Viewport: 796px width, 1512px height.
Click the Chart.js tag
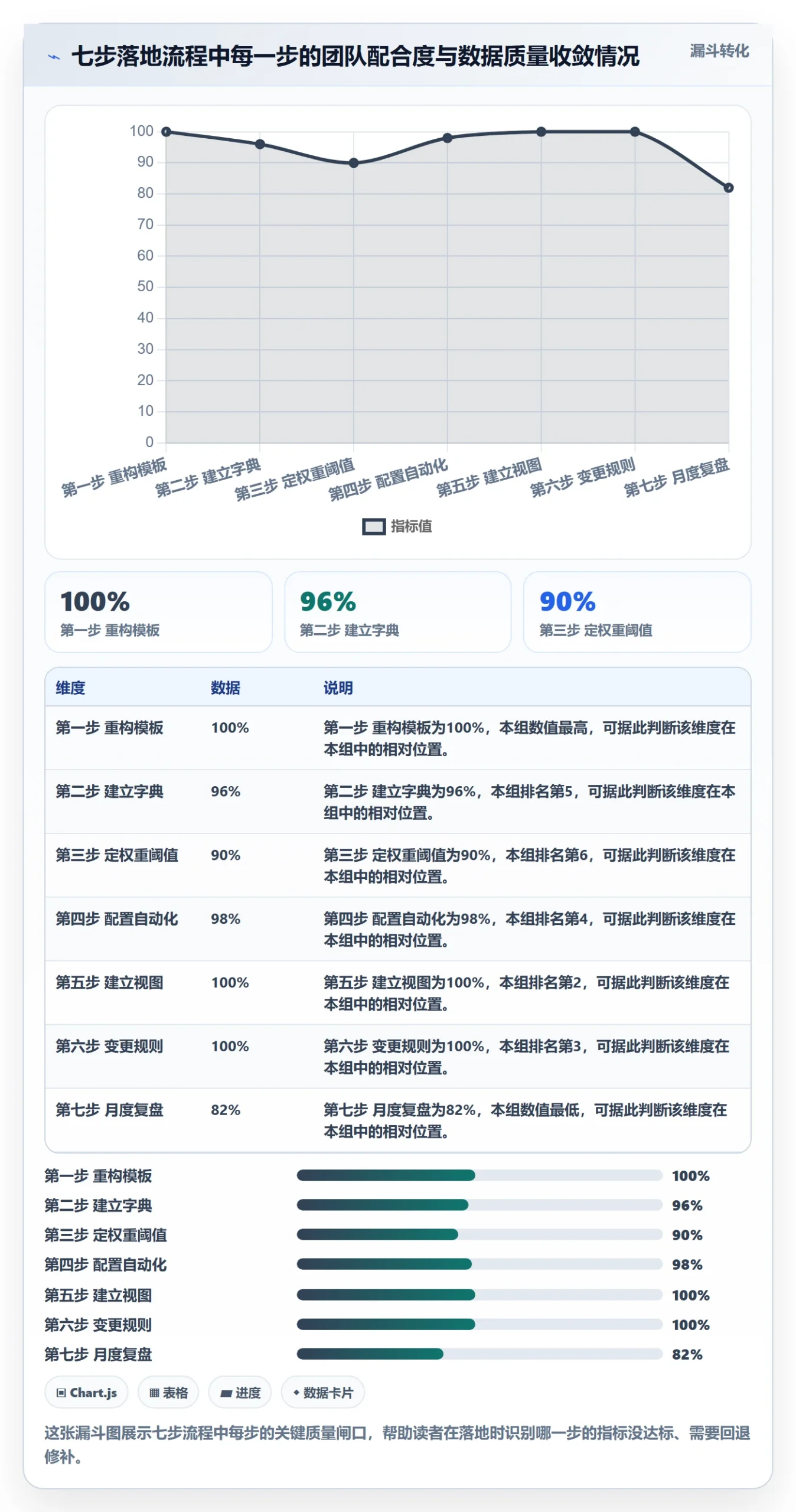pos(86,1392)
